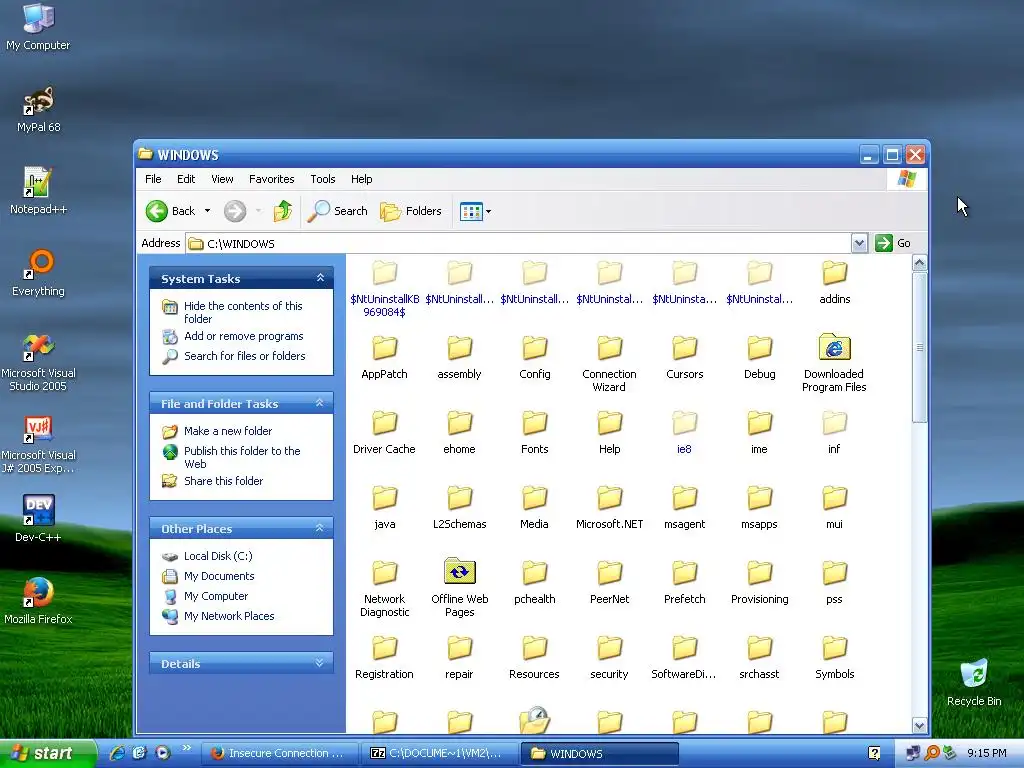Open the View menu
1024x768 pixels.
click(222, 179)
